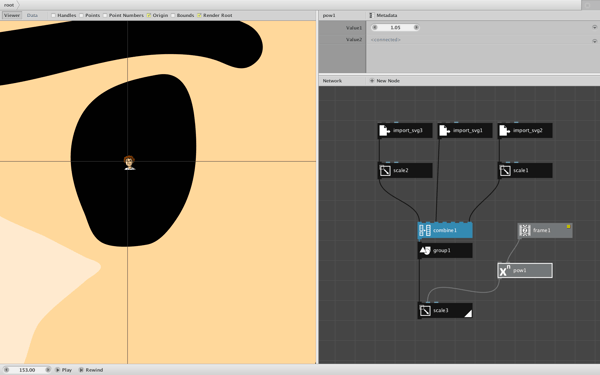Image resolution: width=600 pixels, height=375 pixels.
Task: Click the plus icon beside New Node
Action: click(372, 81)
